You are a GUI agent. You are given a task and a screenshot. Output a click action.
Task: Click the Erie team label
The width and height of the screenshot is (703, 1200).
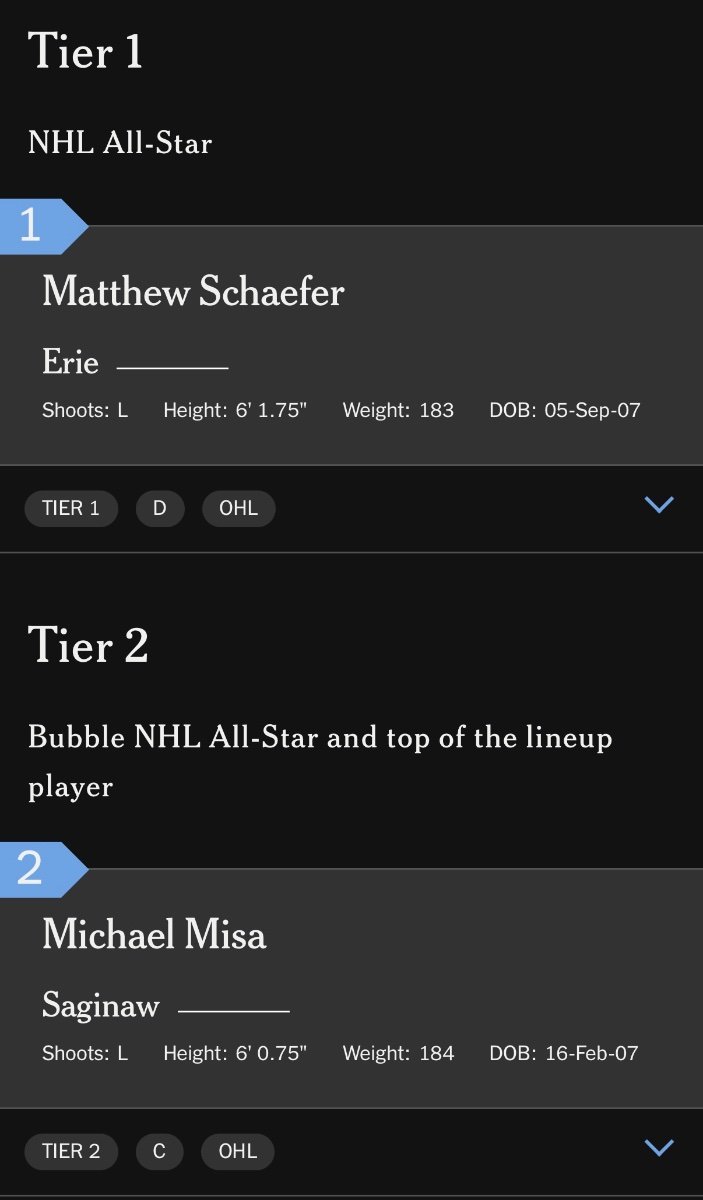[70, 362]
